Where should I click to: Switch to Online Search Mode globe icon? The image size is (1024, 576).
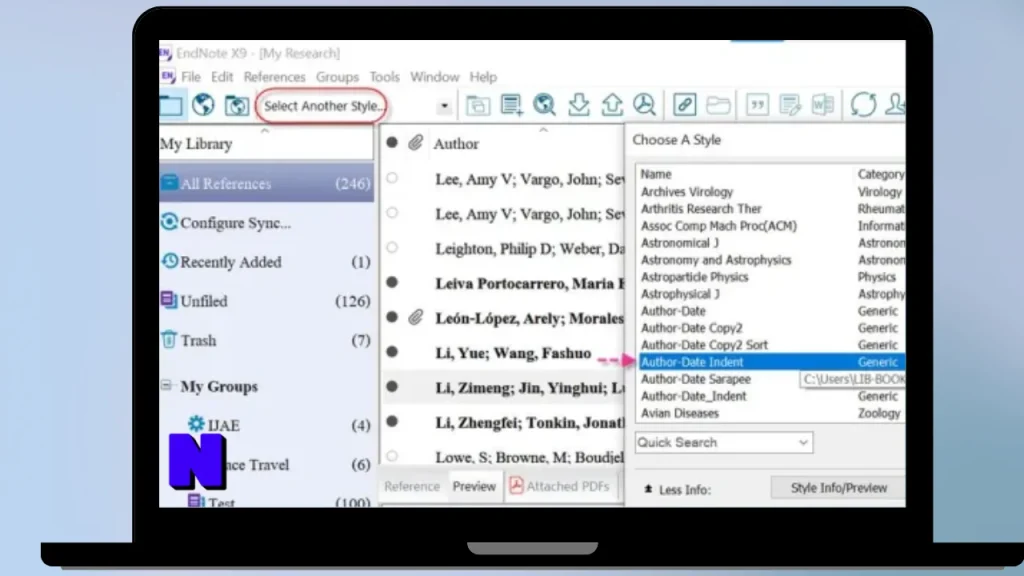click(x=203, y=104)
